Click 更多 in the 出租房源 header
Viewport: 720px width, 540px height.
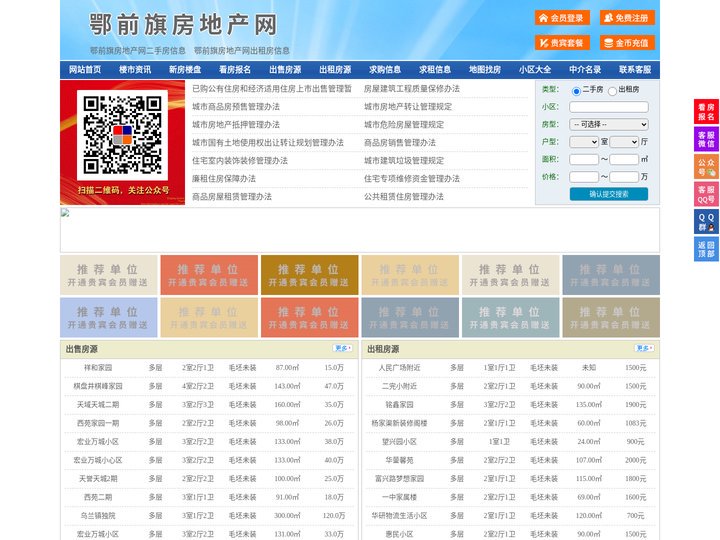pyautogui.click(x=644, y=349)
